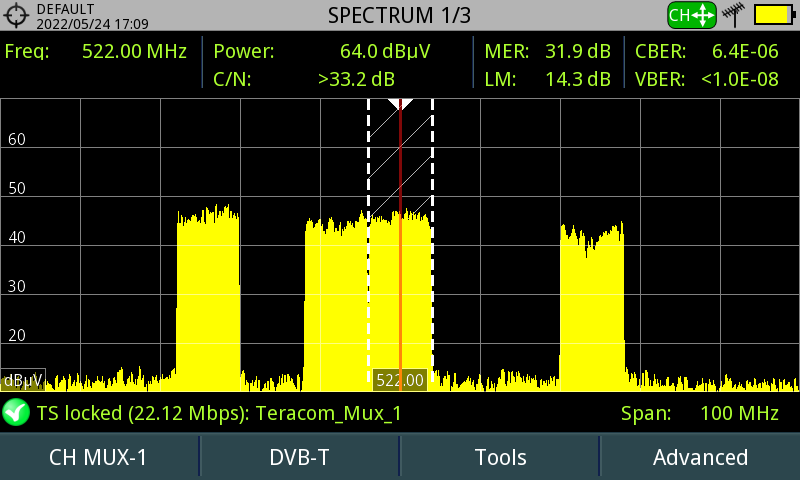800x480 pixels.
Task: Select the 522.00 MHz frequency value
Action: (x=134, y=52)
